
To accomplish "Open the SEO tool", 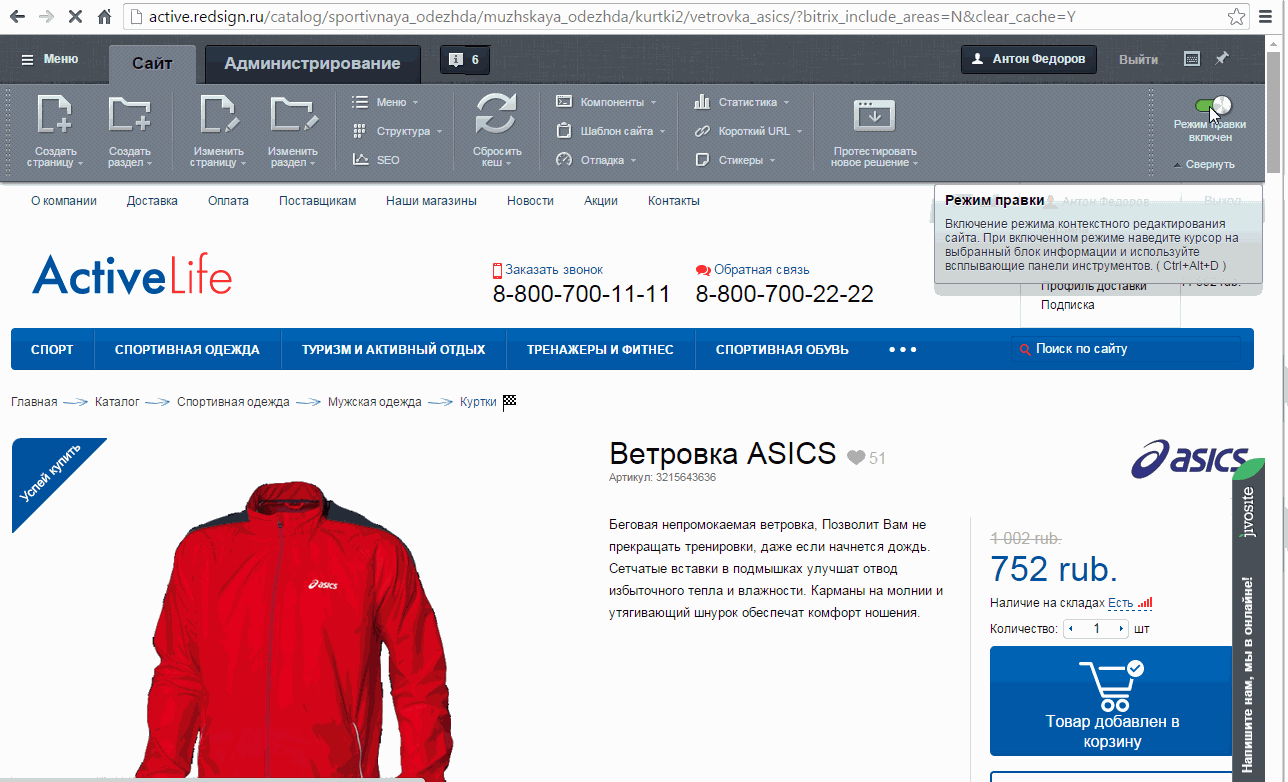I will click(x=376, y=160).
